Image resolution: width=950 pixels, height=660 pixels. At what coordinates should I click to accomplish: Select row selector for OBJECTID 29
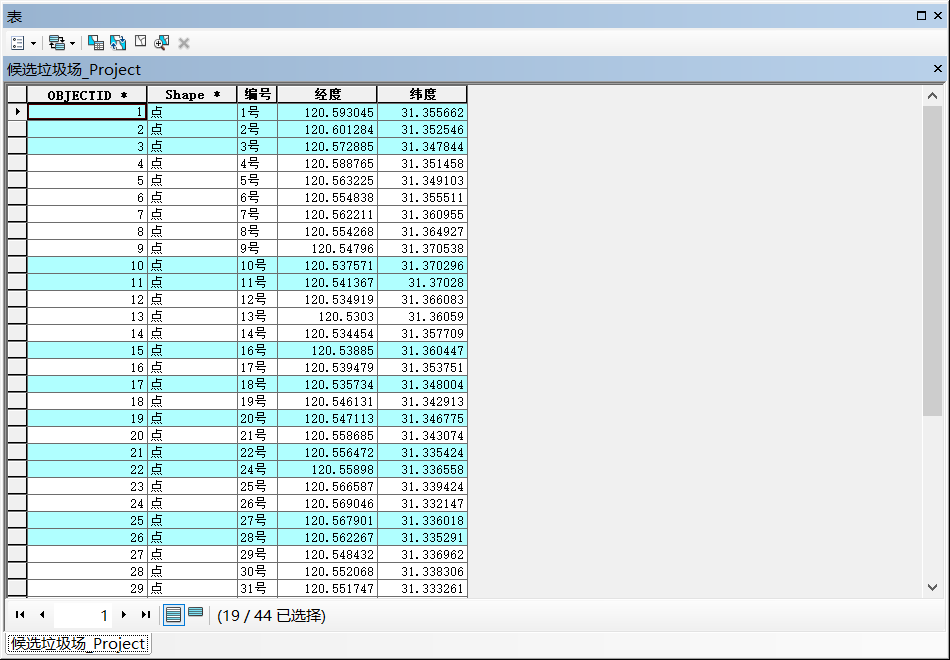click(x=17, y=587)
